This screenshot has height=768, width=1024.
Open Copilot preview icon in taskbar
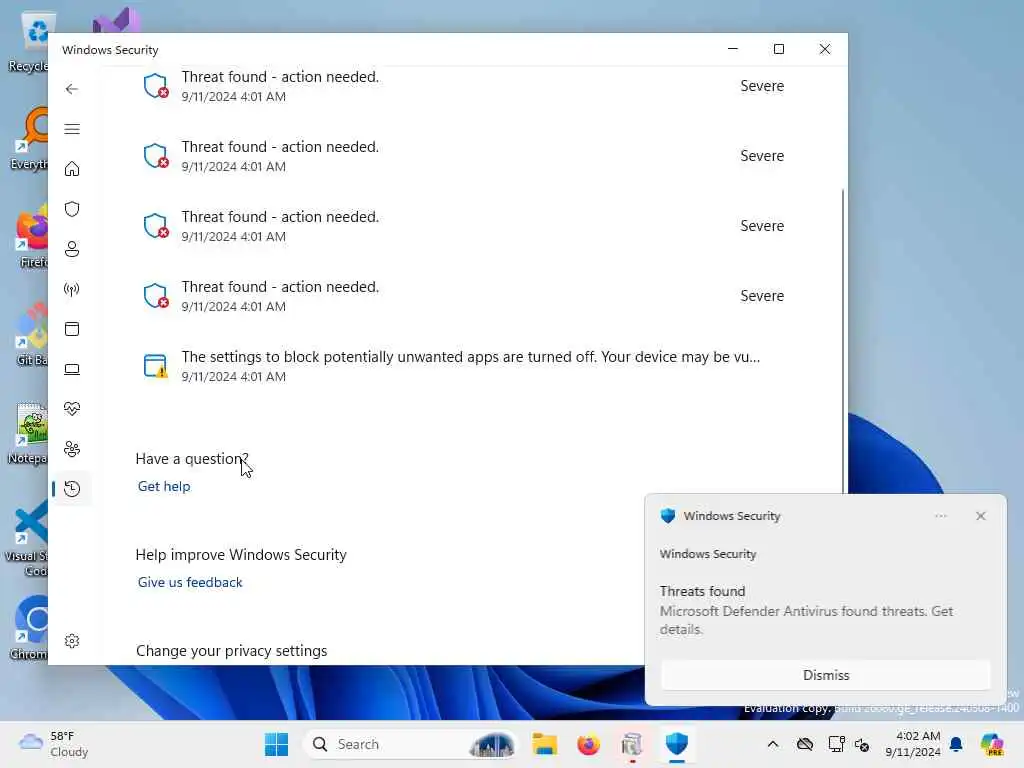[992, 744]
